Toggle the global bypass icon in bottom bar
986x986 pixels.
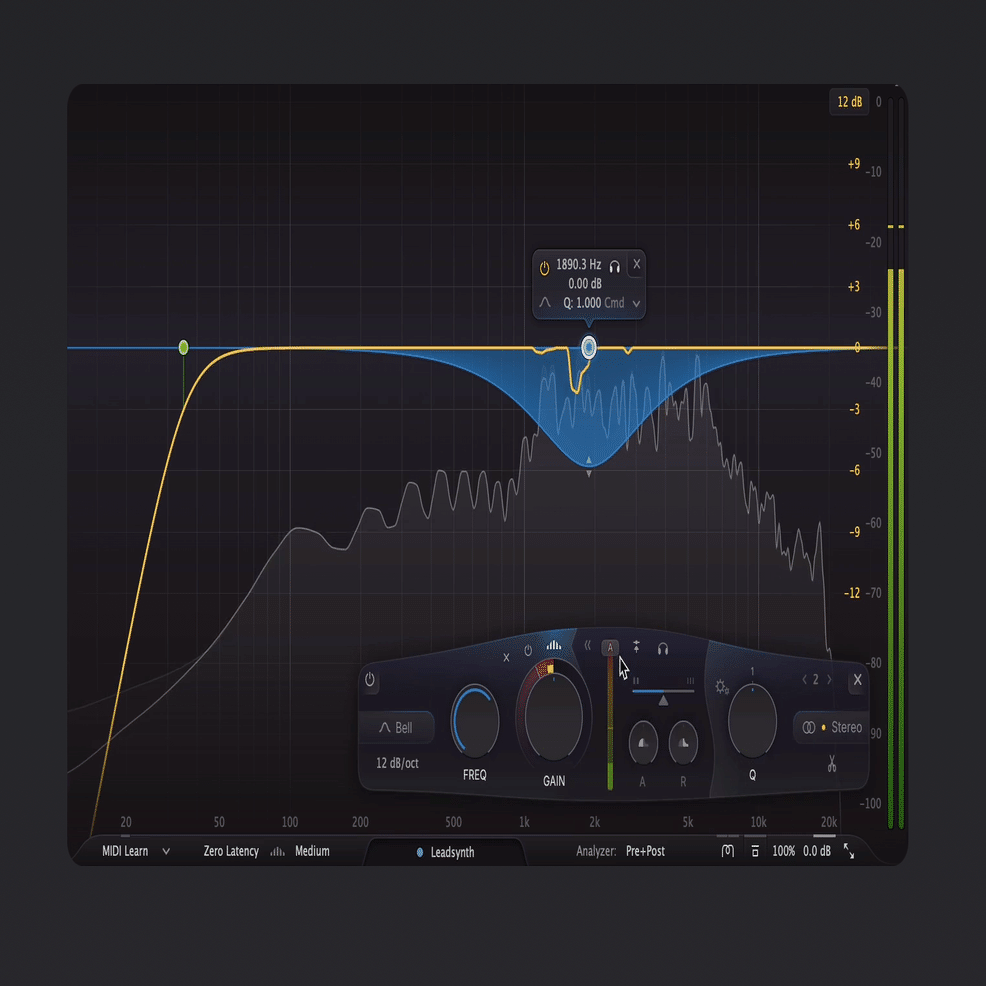(755, 851)
